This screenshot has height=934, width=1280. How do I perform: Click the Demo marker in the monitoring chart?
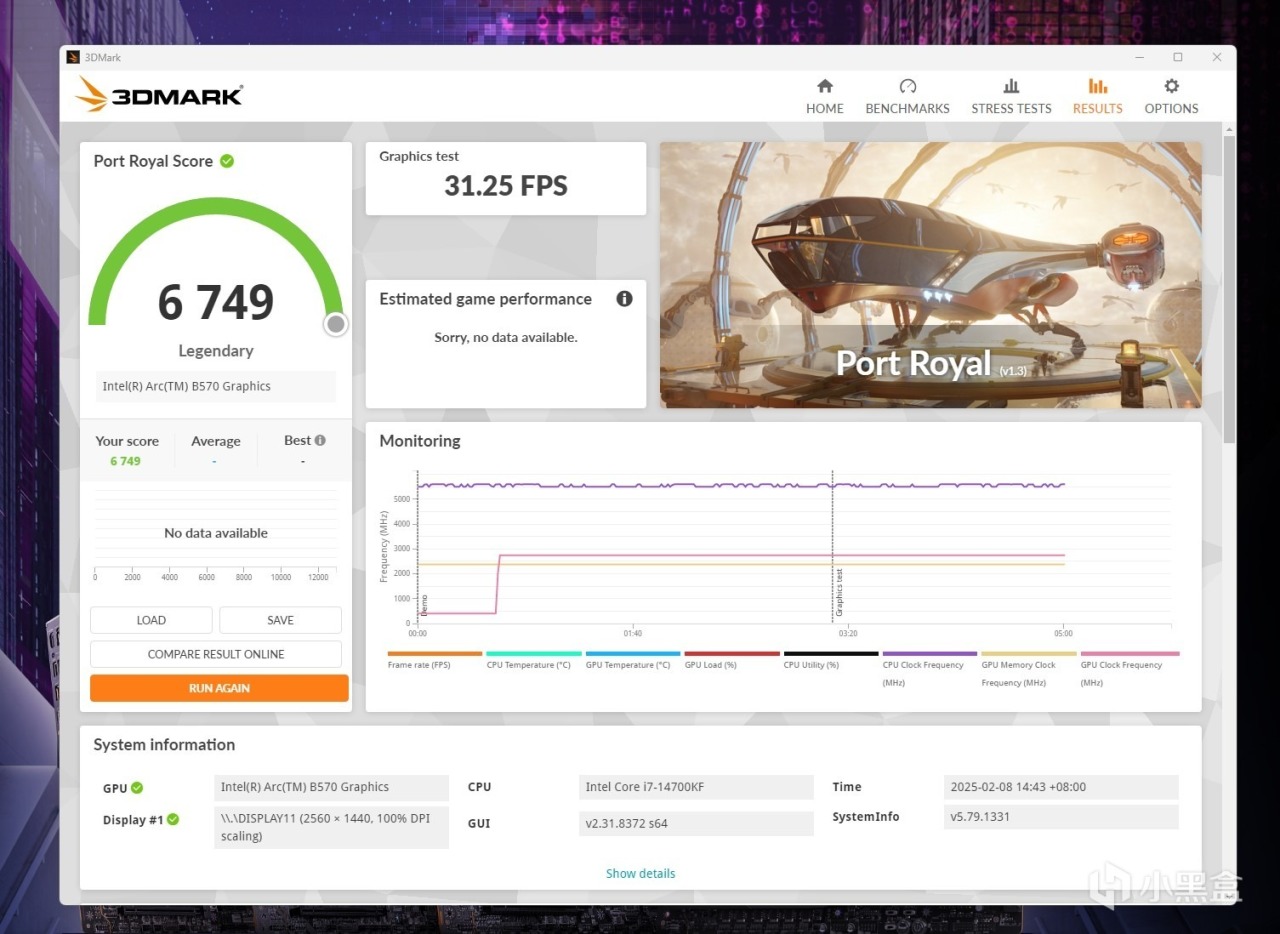(424, 604)
